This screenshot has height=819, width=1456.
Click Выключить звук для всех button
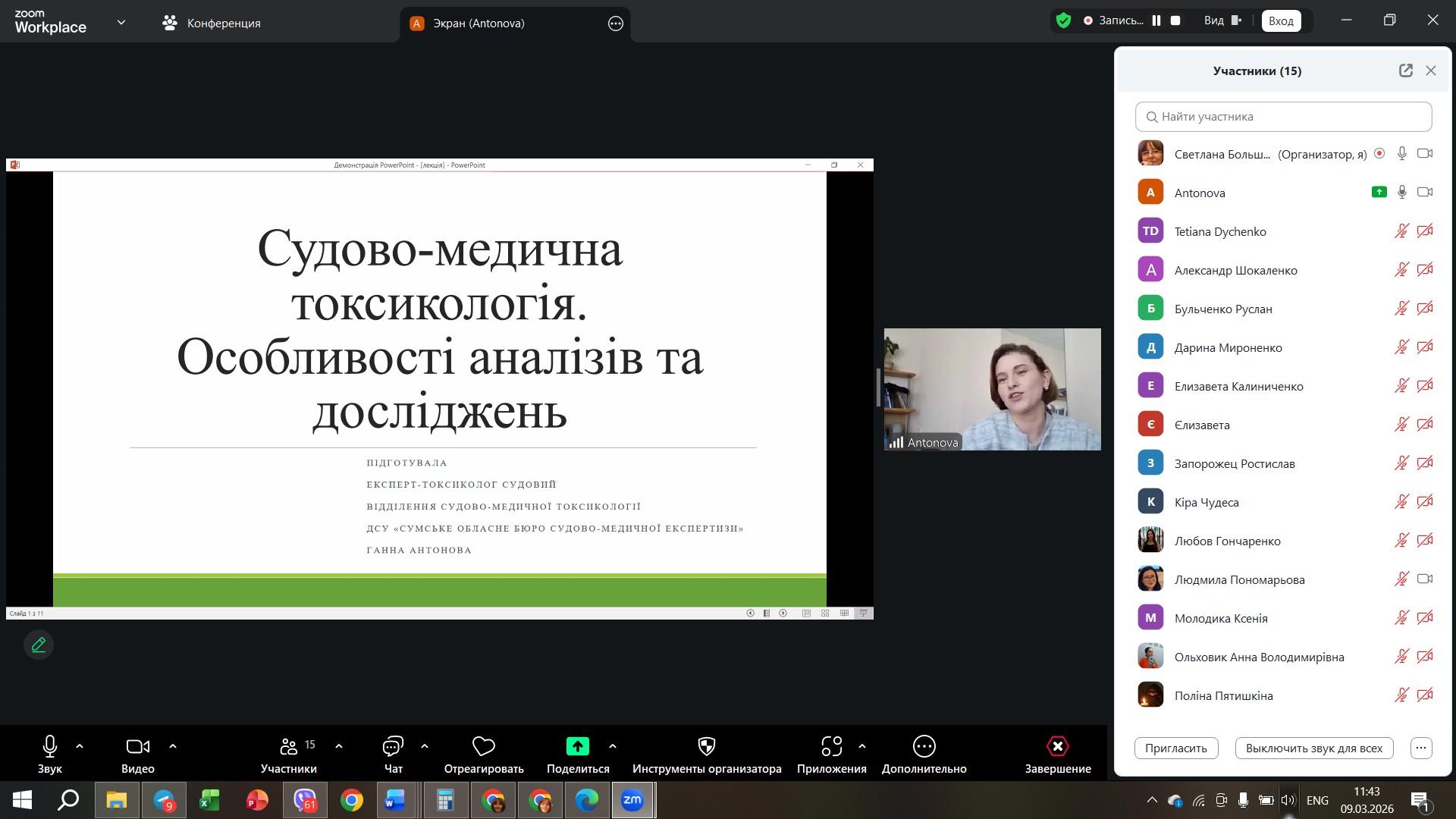pyautogui.click(x=1313, y=748)
